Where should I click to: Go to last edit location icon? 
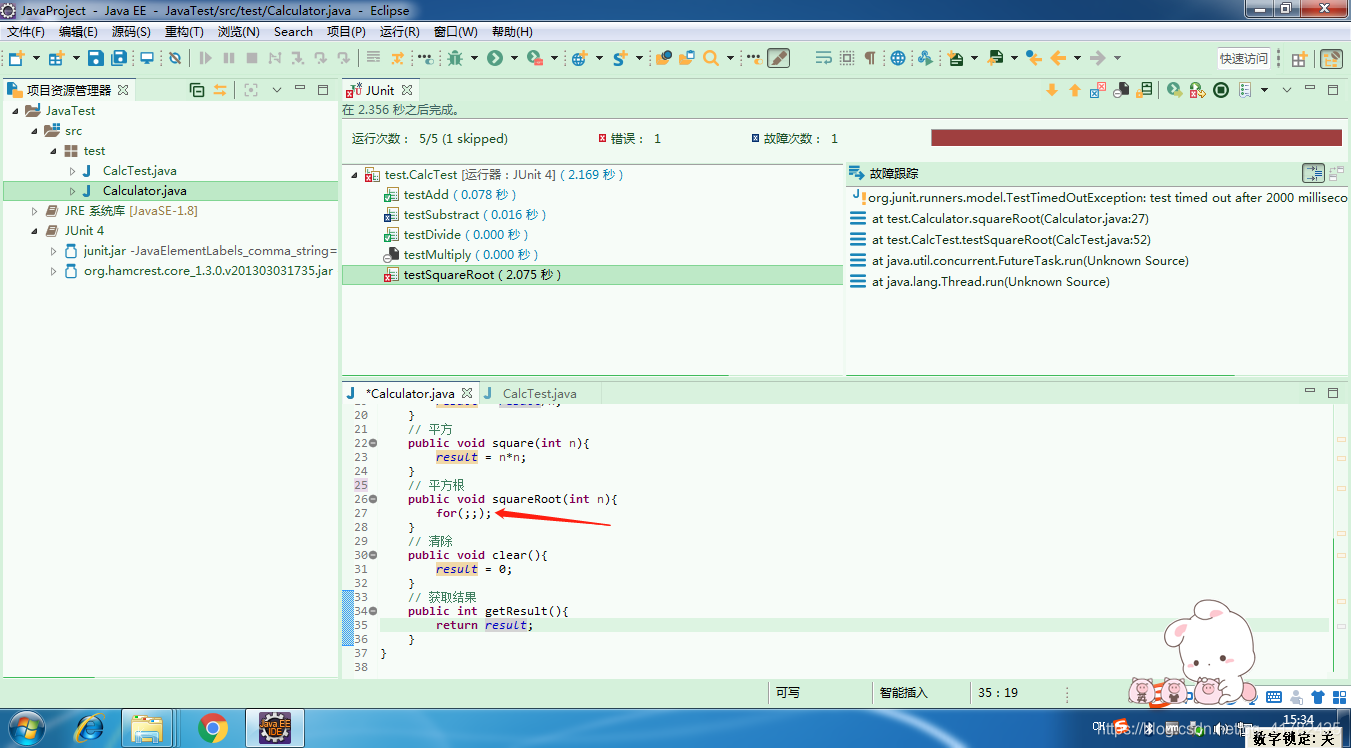coord(1034,58)
